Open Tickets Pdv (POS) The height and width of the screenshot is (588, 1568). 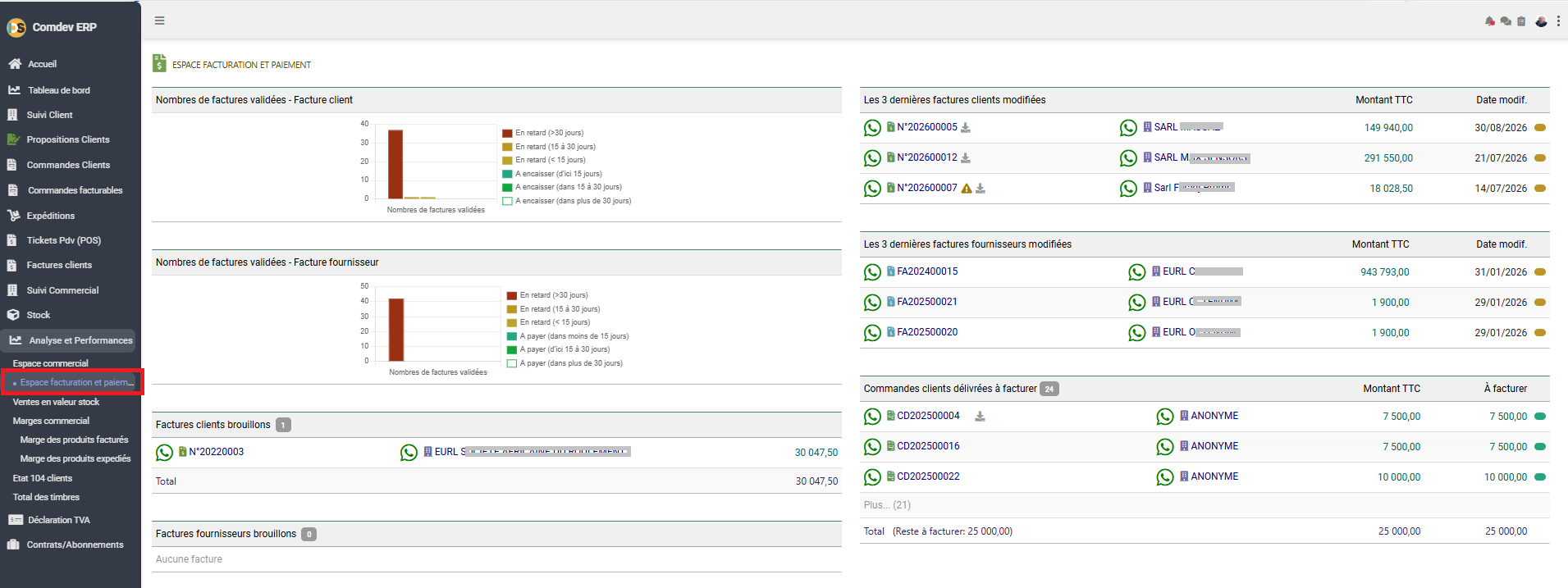pyautogui.click(x=63, y=240)
